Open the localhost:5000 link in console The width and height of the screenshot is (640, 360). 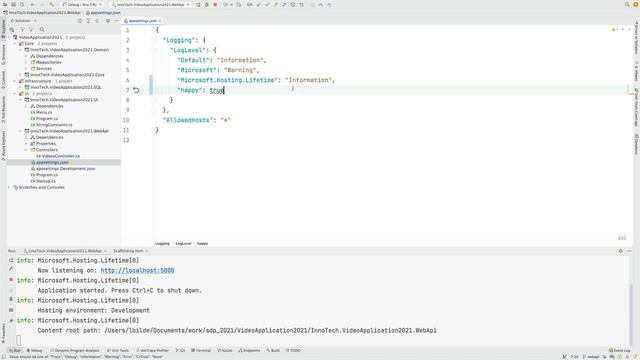click(x=137, y=270)
